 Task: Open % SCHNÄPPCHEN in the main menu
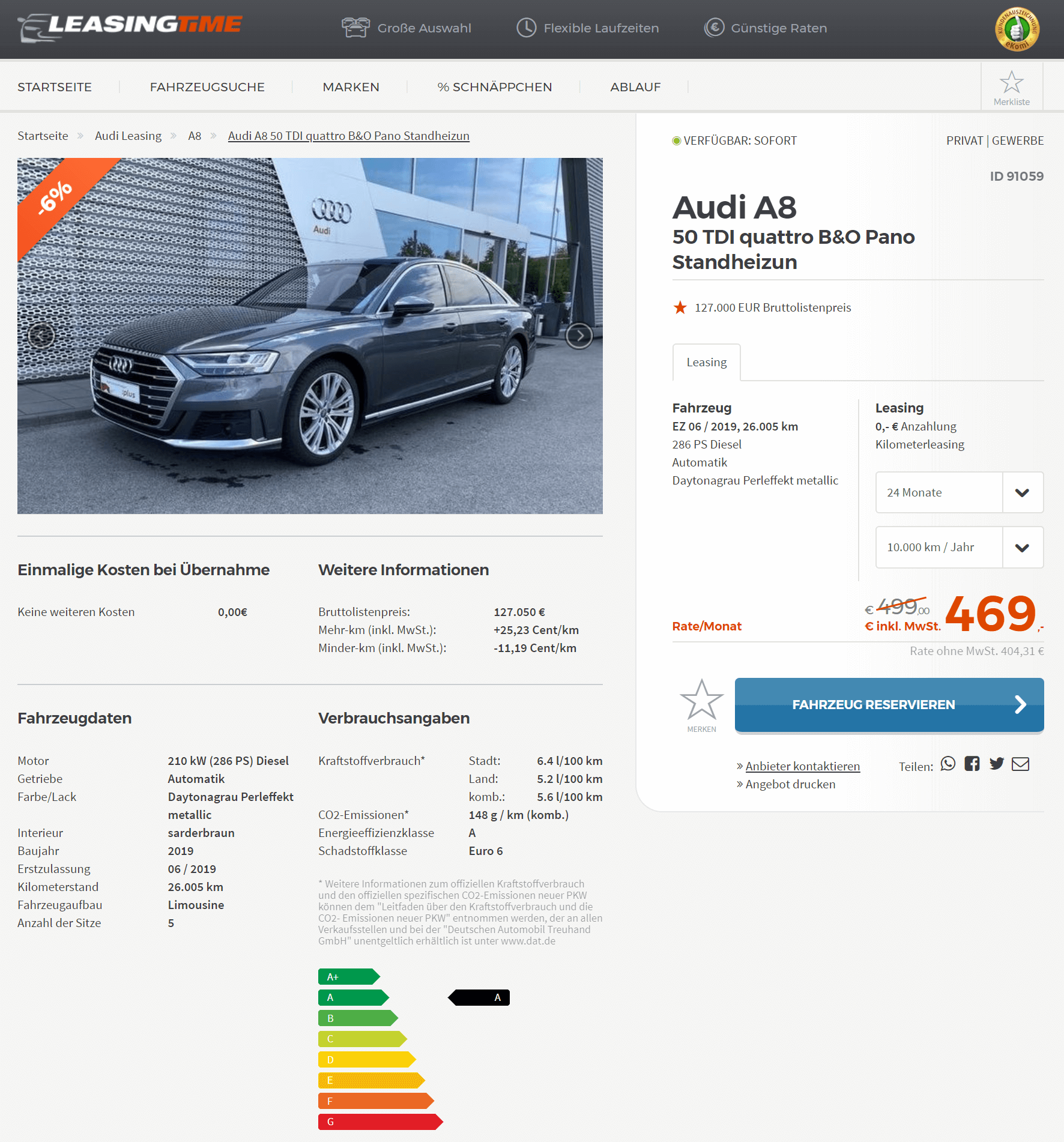pos(495,87)
